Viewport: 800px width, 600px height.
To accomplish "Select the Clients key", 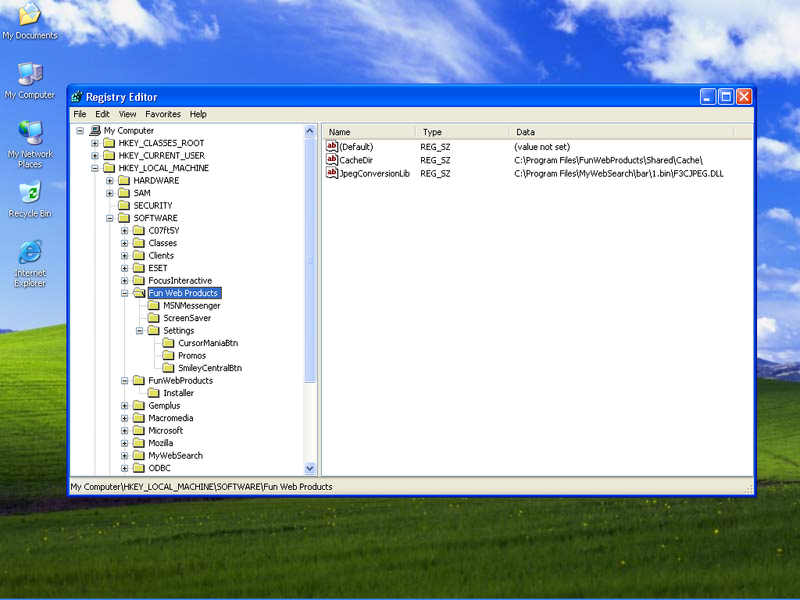I will pyautogui.click(x=161, y=256).
